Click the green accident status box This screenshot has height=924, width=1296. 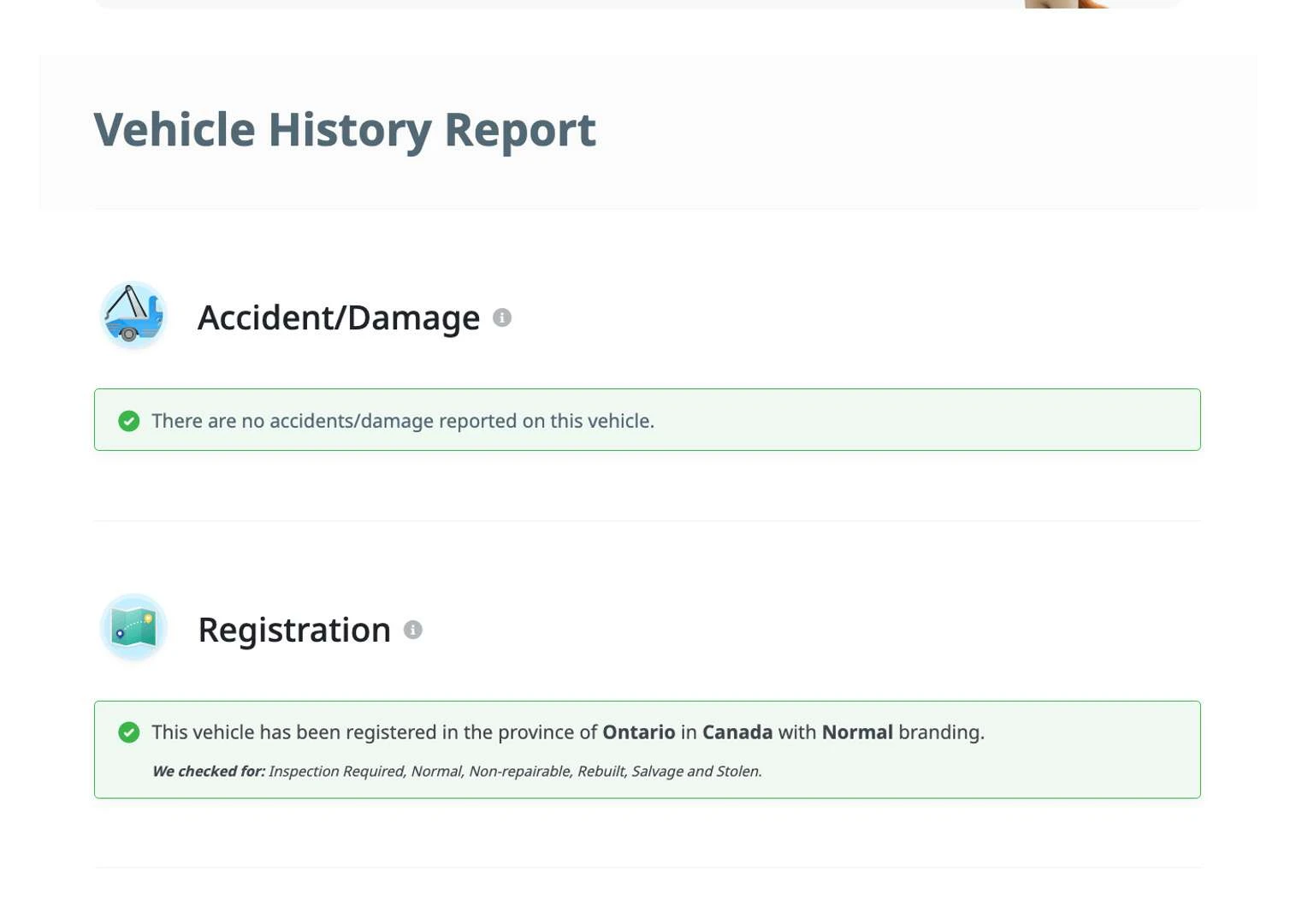[648, 420]
